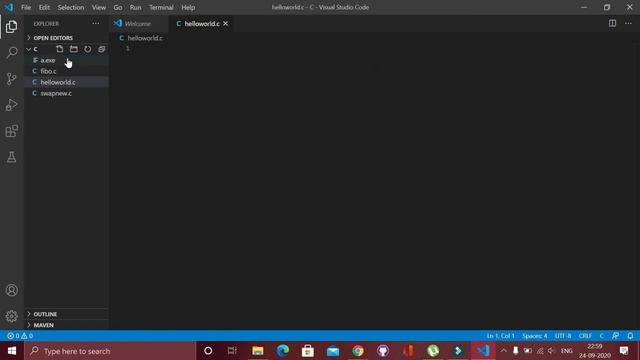The width and height of the screenshot is (640, 360).
Task: Open Explorer more actions ellipsis
Action: 96,24
